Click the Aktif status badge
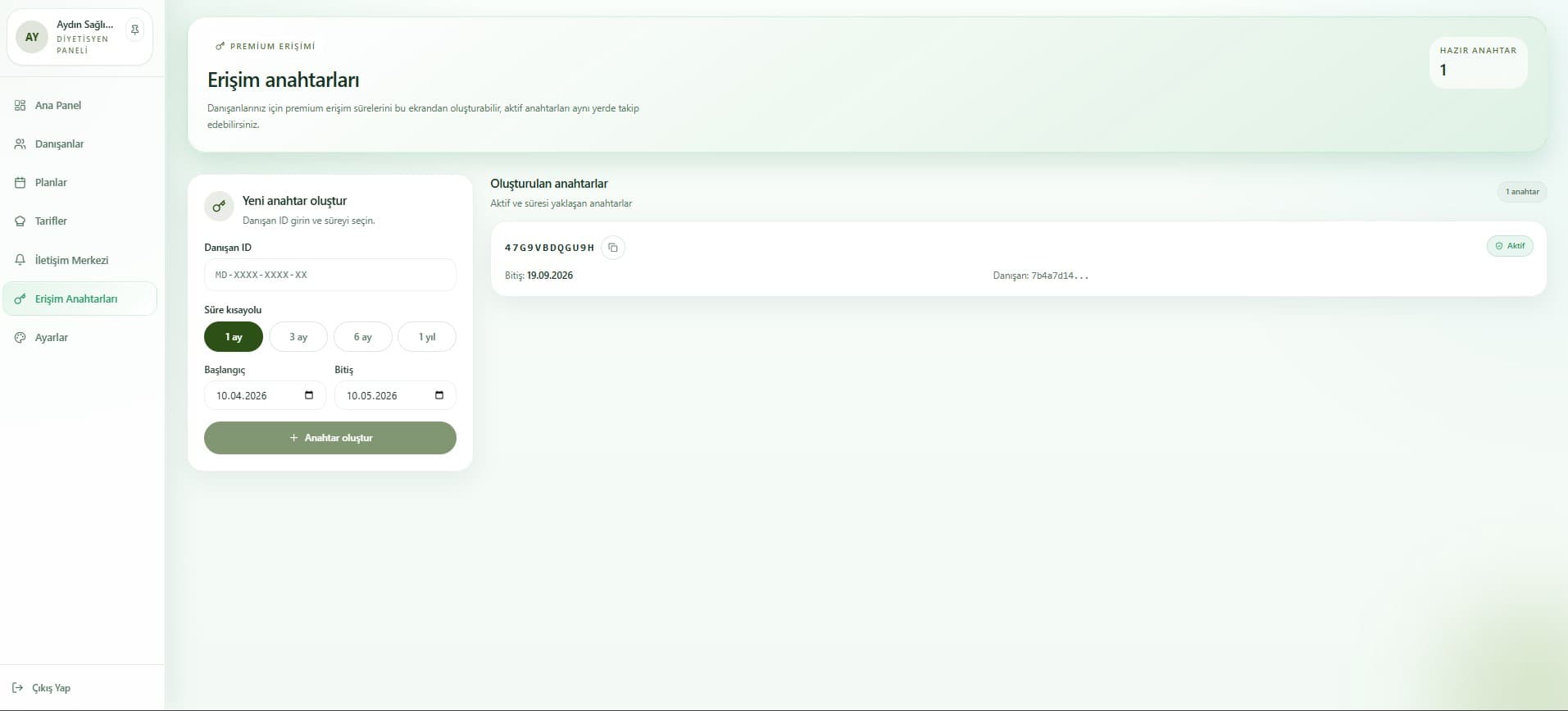The height and width of the screenshot is (711, 1568). pos(1509,246)
